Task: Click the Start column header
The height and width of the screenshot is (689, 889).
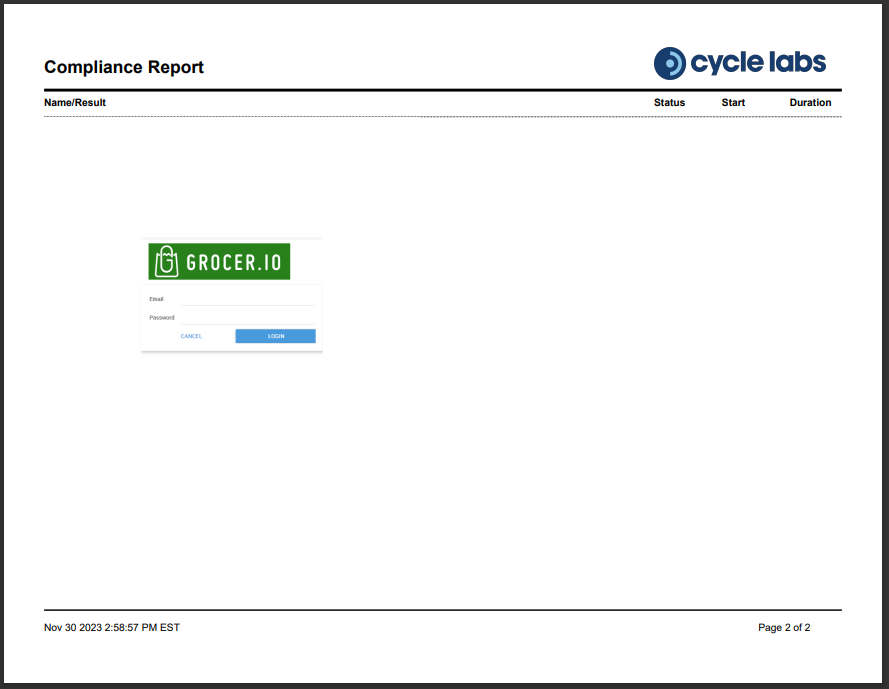Action: coord(733,102)
